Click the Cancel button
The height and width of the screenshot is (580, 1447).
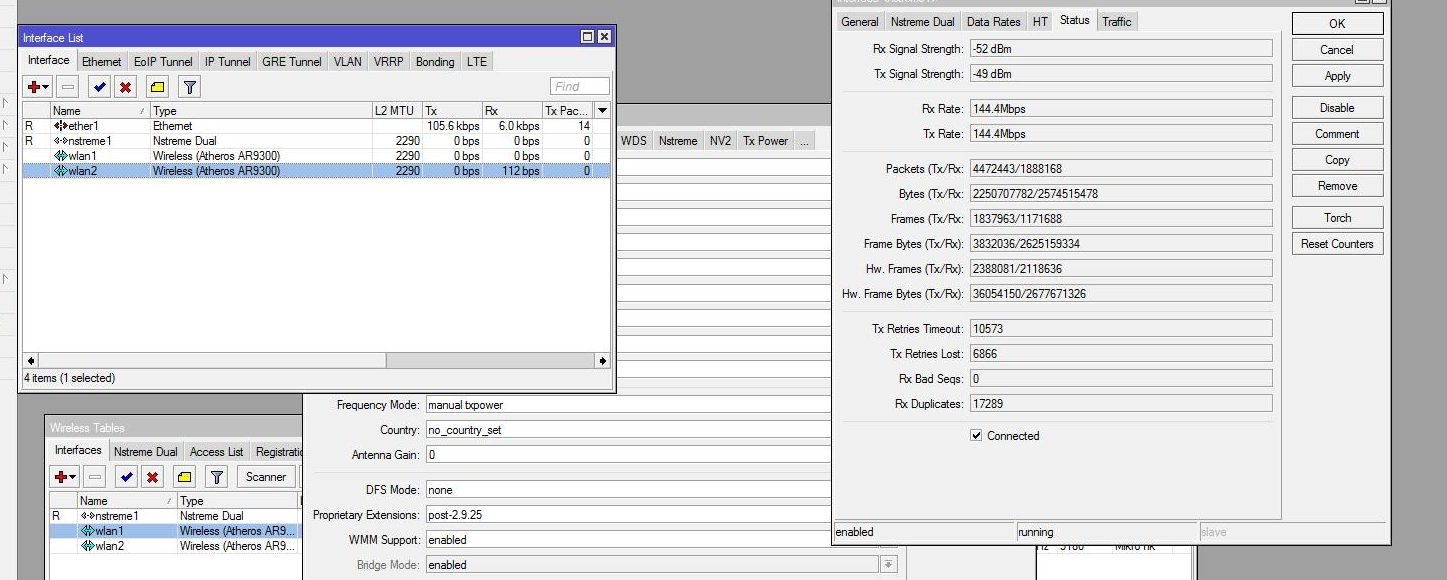point(1337,50)
